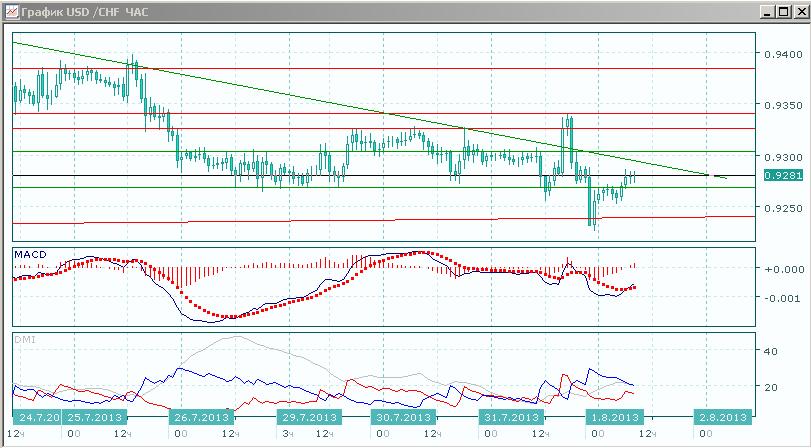Click the DMI indicator label
The image size is (811, 448).
(25, 340)
